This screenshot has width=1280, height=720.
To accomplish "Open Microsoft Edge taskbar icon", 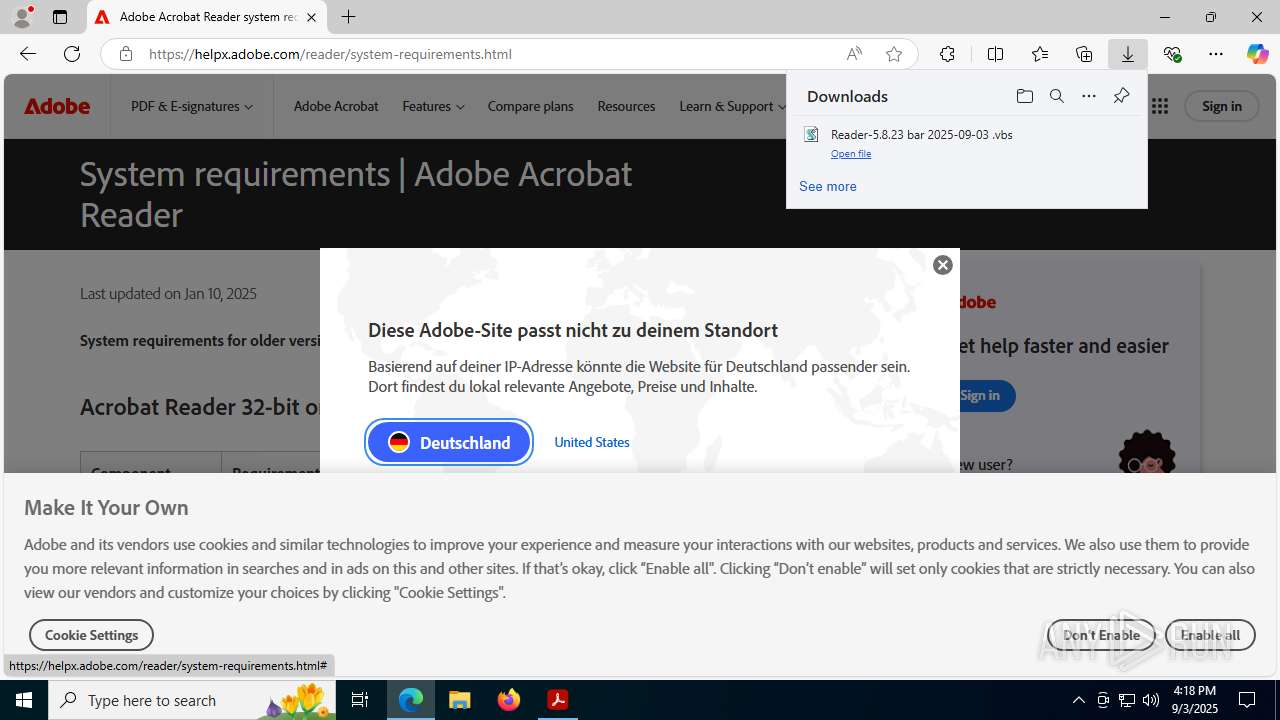I will tap(411, 700).
